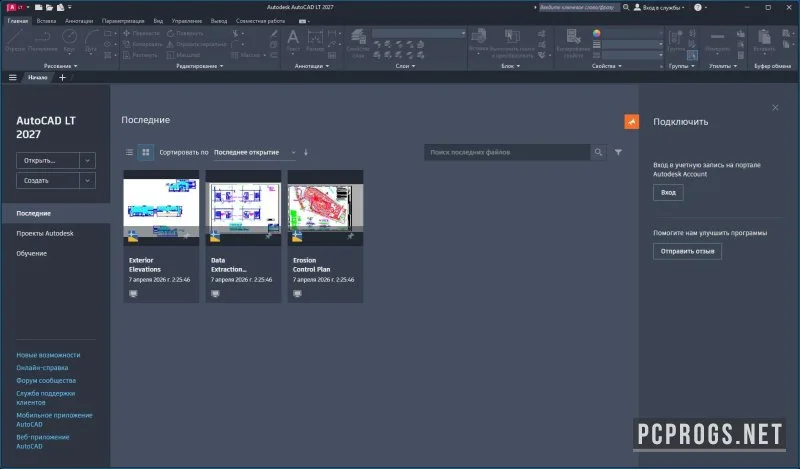Image resolution: width=800 pixels, height=469 pixels.
Task: Select the Размер dimension tool
Action: click(x=315, y=41)
